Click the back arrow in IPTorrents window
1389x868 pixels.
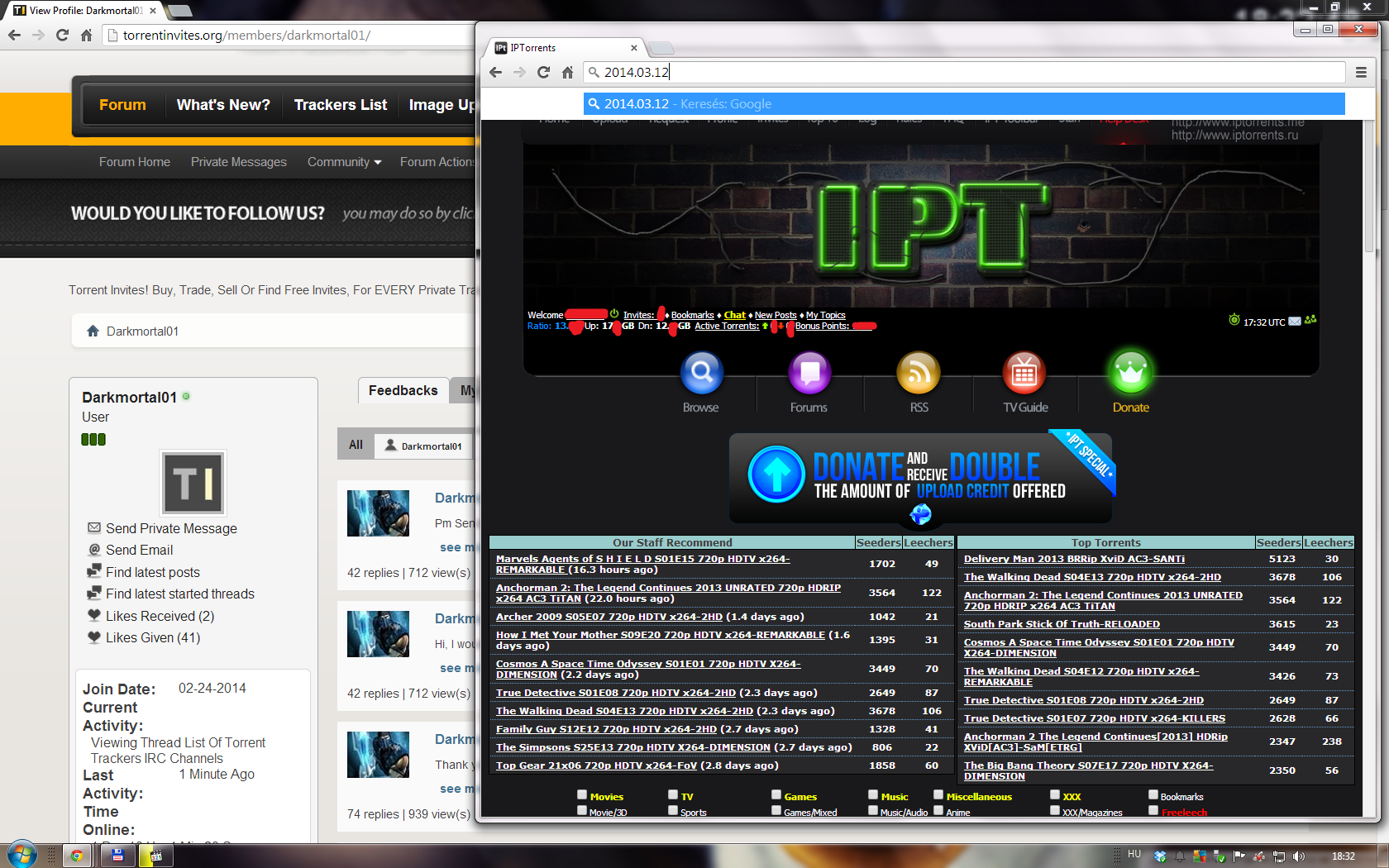click(495, 72)
